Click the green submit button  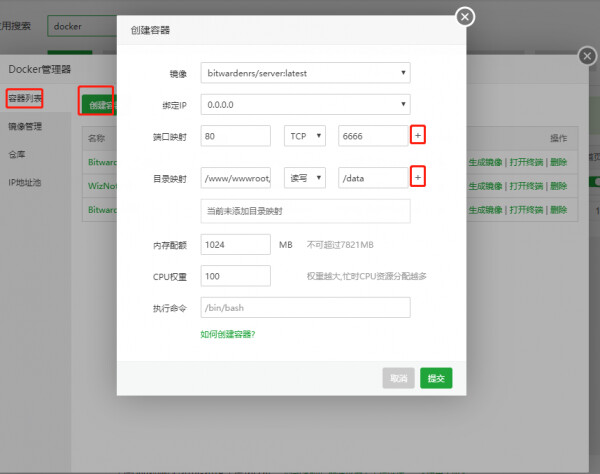tap(436, 378)
